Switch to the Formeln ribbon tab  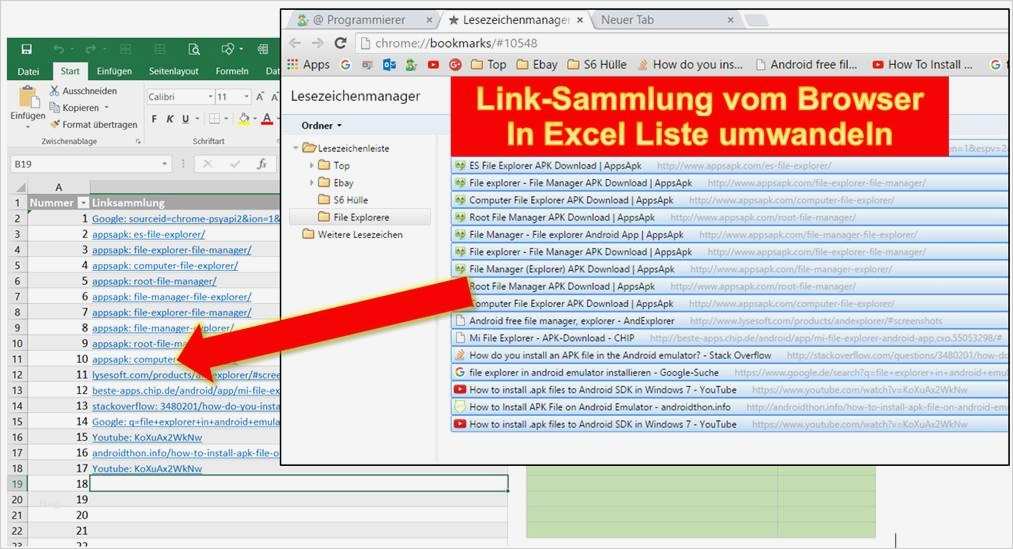[x=232, y=71]
